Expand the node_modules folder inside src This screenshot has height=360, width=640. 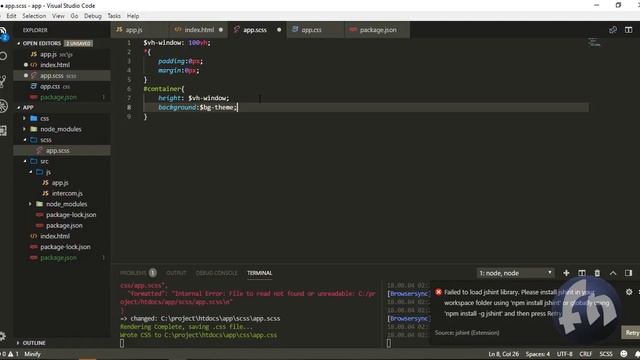30,204
